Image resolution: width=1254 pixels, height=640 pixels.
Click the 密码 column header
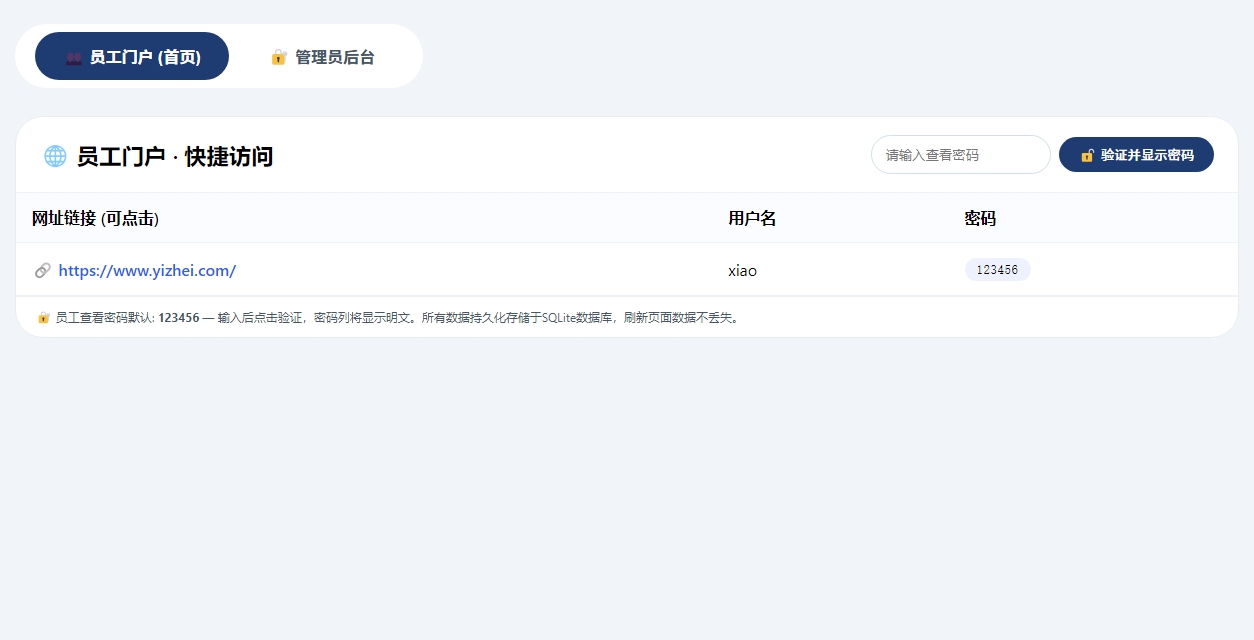pos(980,218)
